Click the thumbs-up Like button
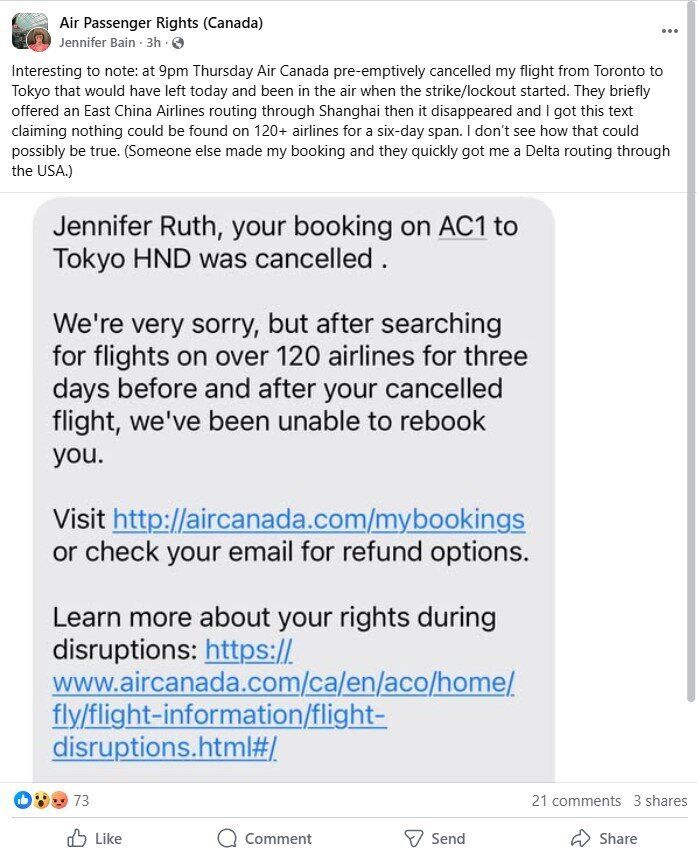The width and height of the screenshot is (697, 858). (94, 838)
